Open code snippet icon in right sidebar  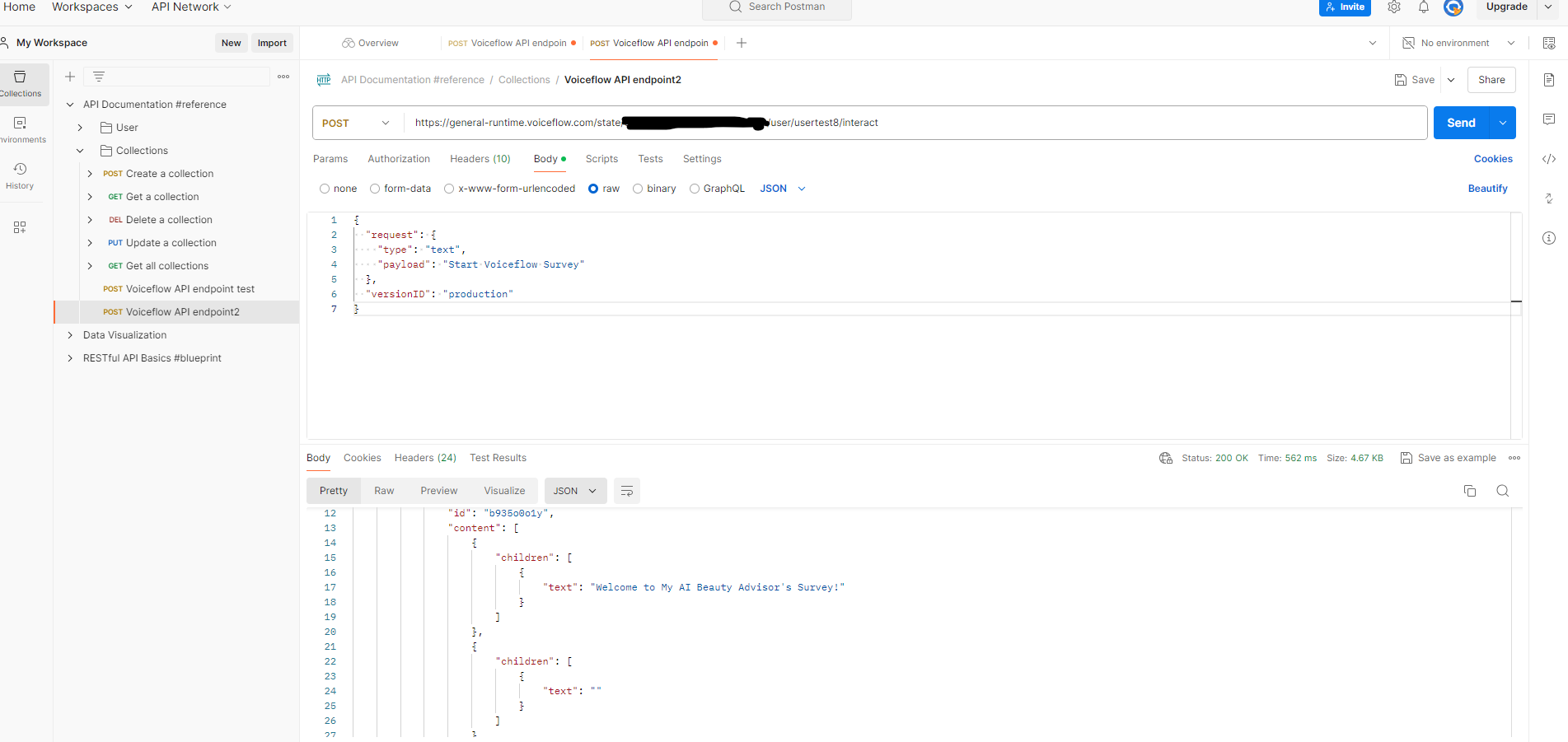[1549, 159]
